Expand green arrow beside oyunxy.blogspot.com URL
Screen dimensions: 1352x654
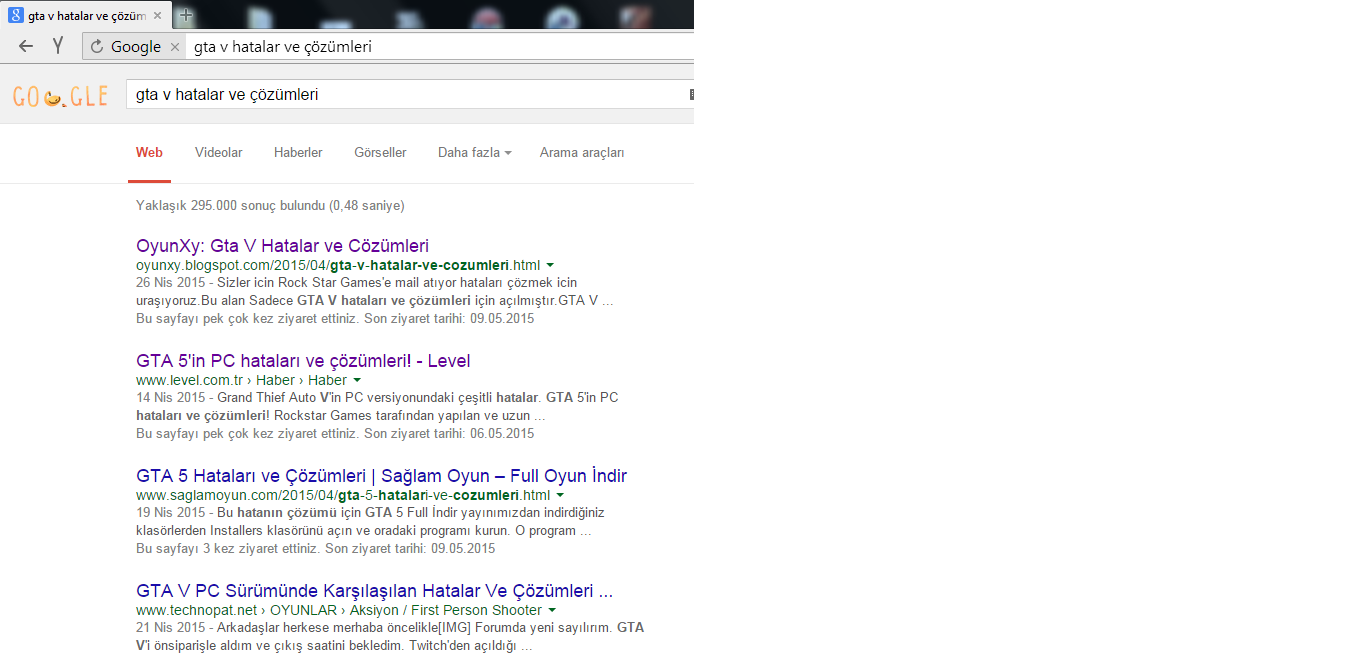[x=550, y=265]
